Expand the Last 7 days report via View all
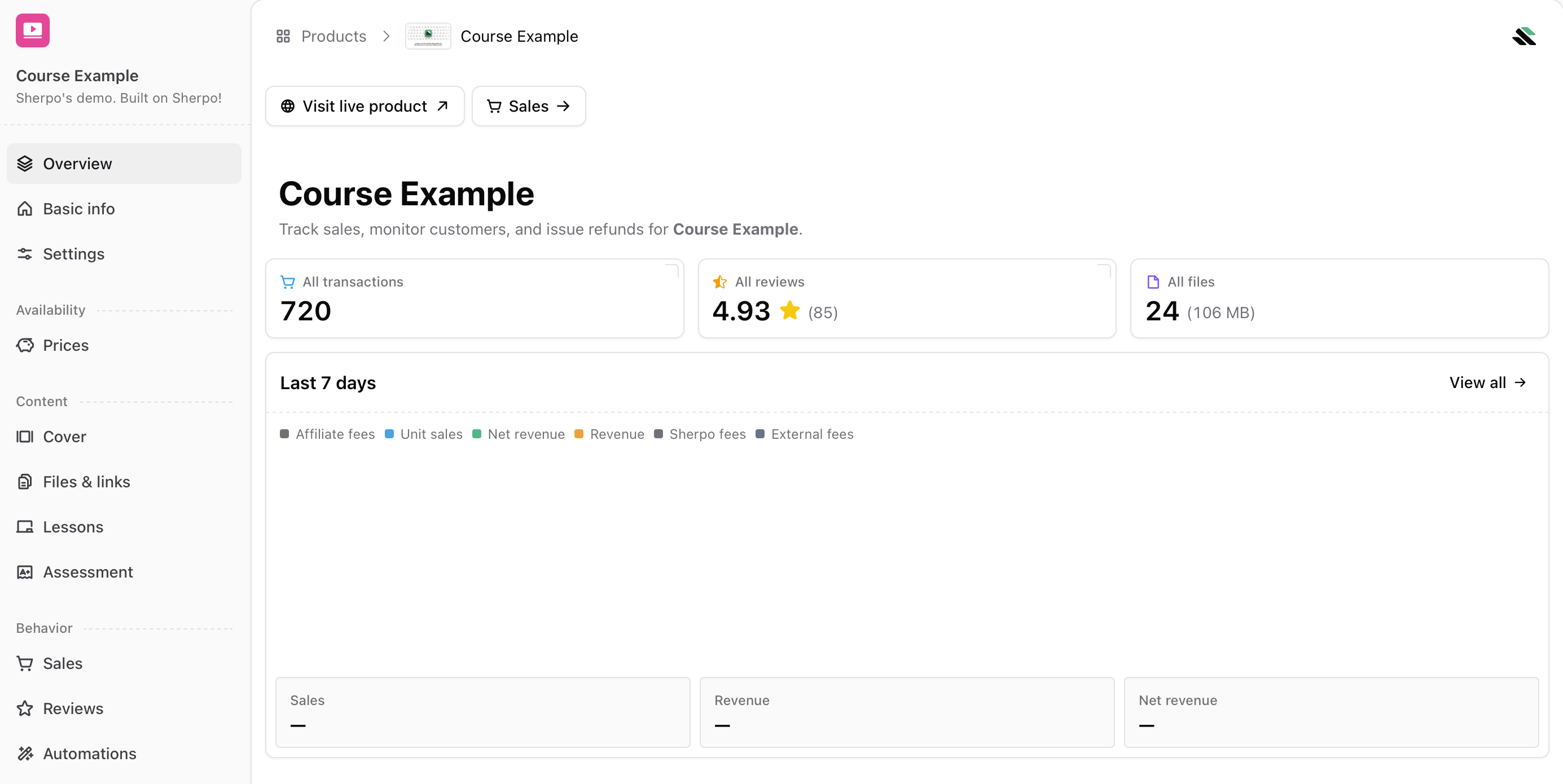 [1487, 382]
